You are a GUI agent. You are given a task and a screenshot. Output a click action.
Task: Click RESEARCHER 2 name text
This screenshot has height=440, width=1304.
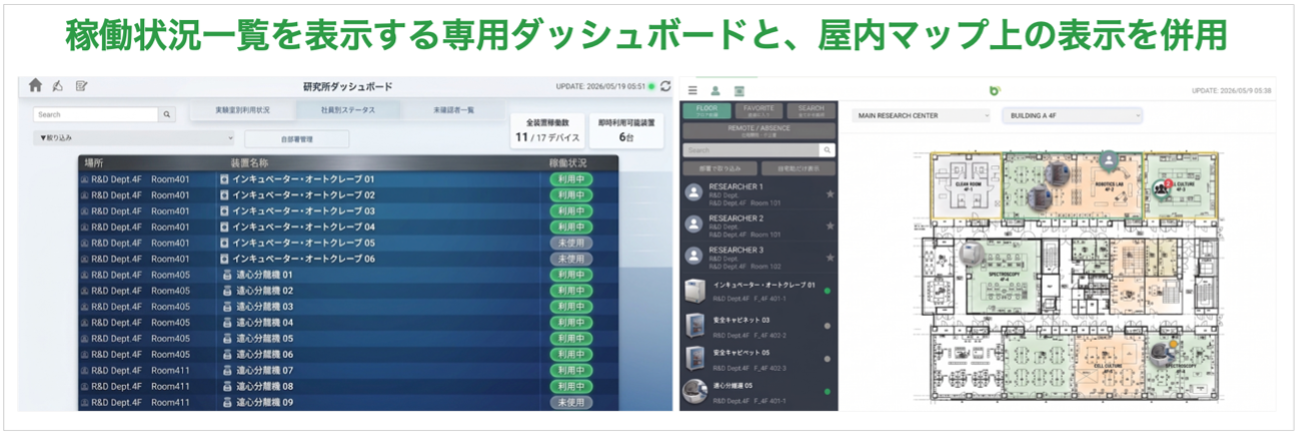click(x=735, y=218)
